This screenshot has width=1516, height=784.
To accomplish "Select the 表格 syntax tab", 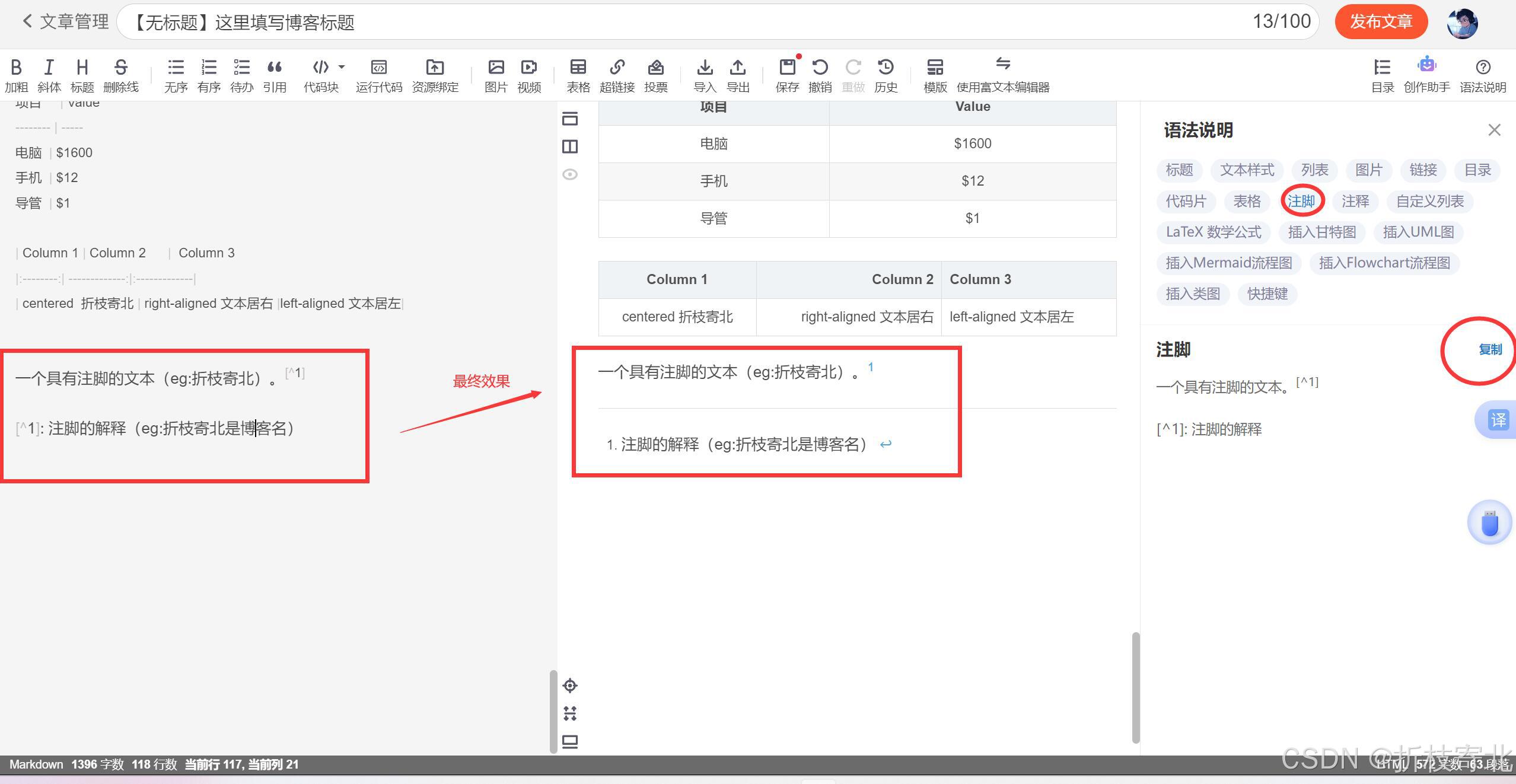I will (1247, 201).
